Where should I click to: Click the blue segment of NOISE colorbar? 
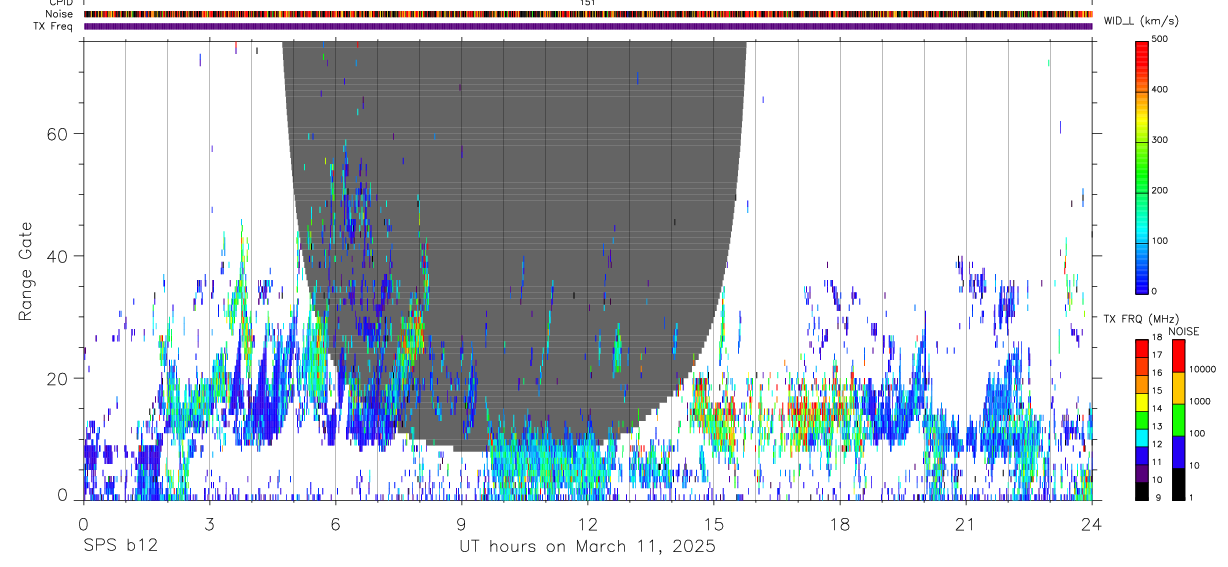tap(1177, 452)
